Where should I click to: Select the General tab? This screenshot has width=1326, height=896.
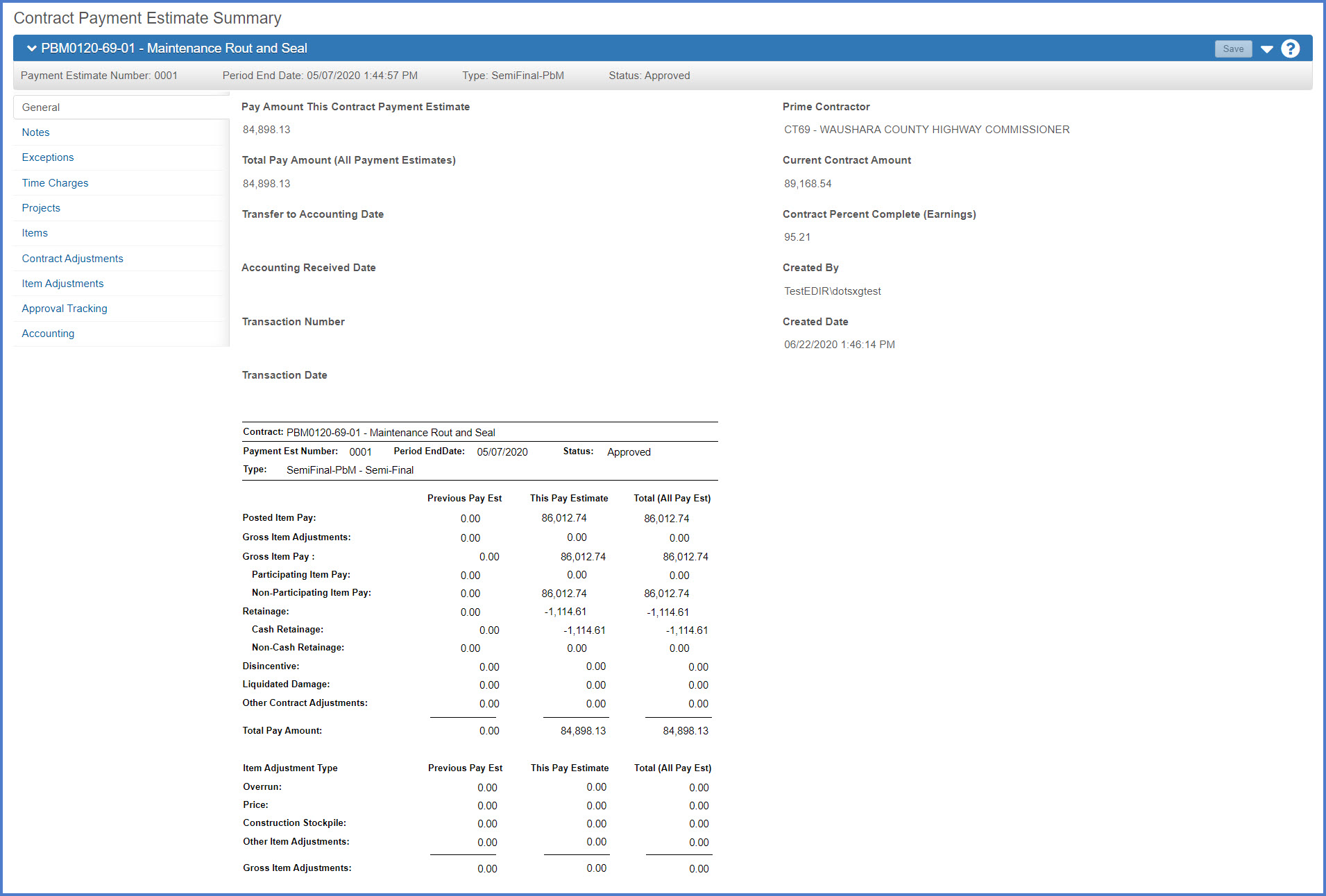coord(121,107)
